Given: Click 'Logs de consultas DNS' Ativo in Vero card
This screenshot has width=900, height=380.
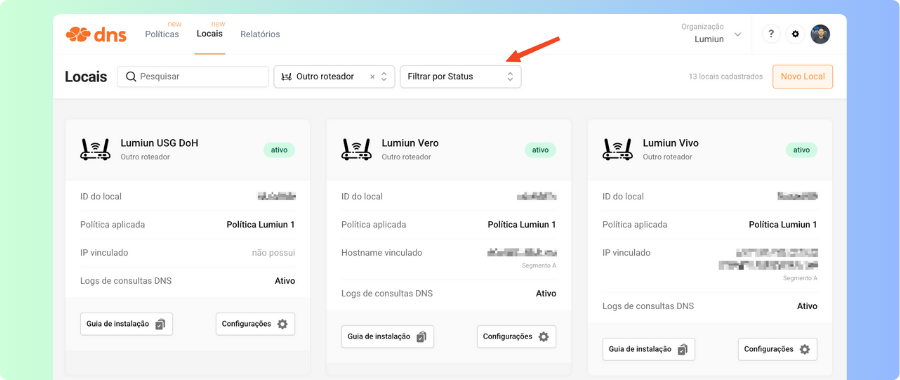Looking at the screenshot, I should (546, 293).
